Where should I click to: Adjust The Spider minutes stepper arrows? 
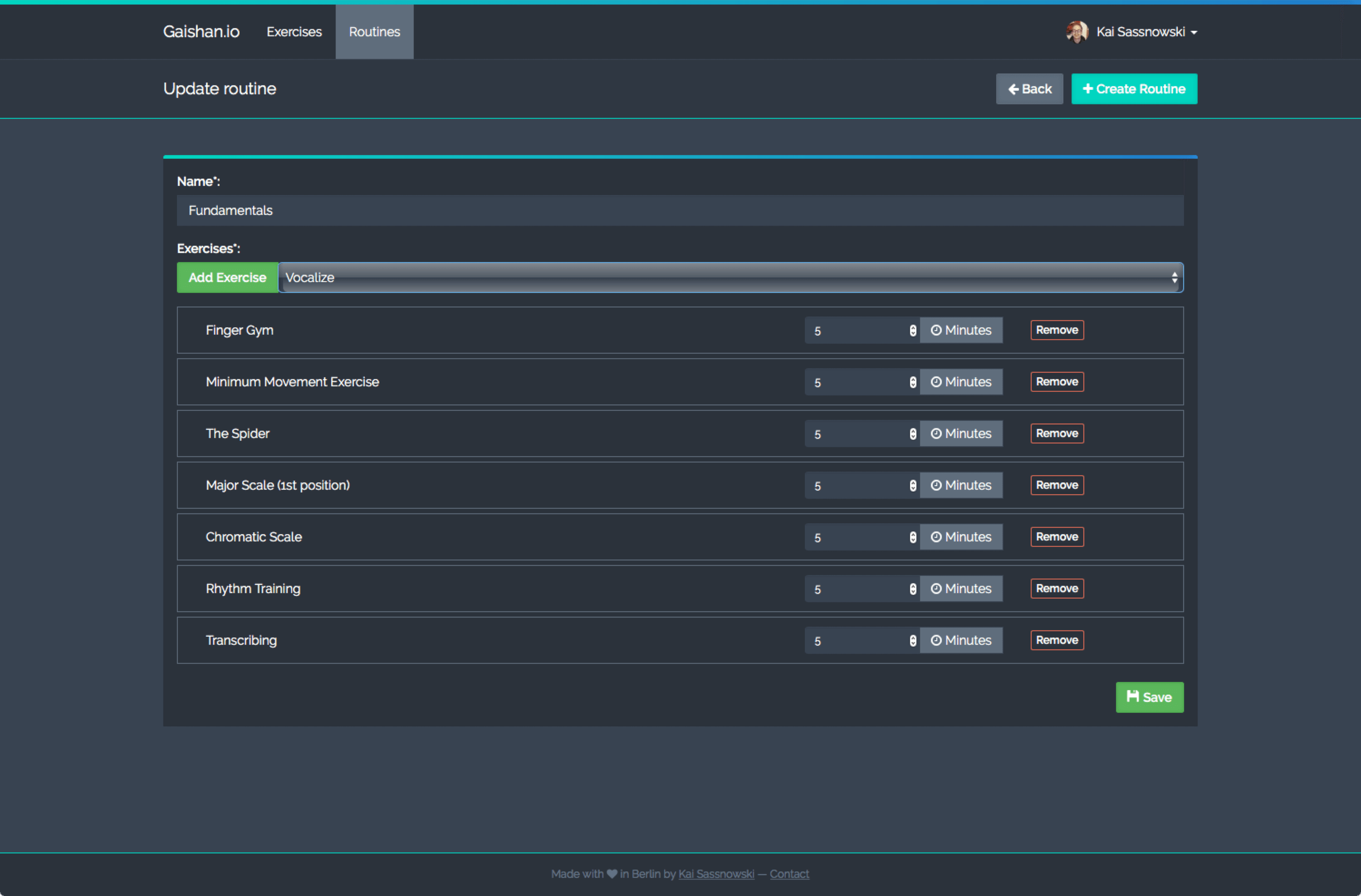pyautogui.click(x=913, y=433)
